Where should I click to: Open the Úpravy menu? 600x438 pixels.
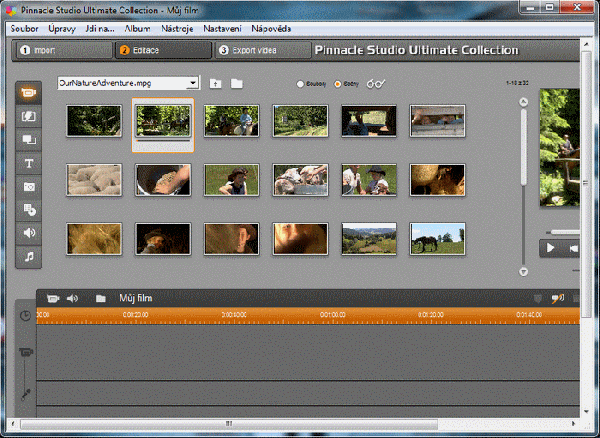pos(62,29)
